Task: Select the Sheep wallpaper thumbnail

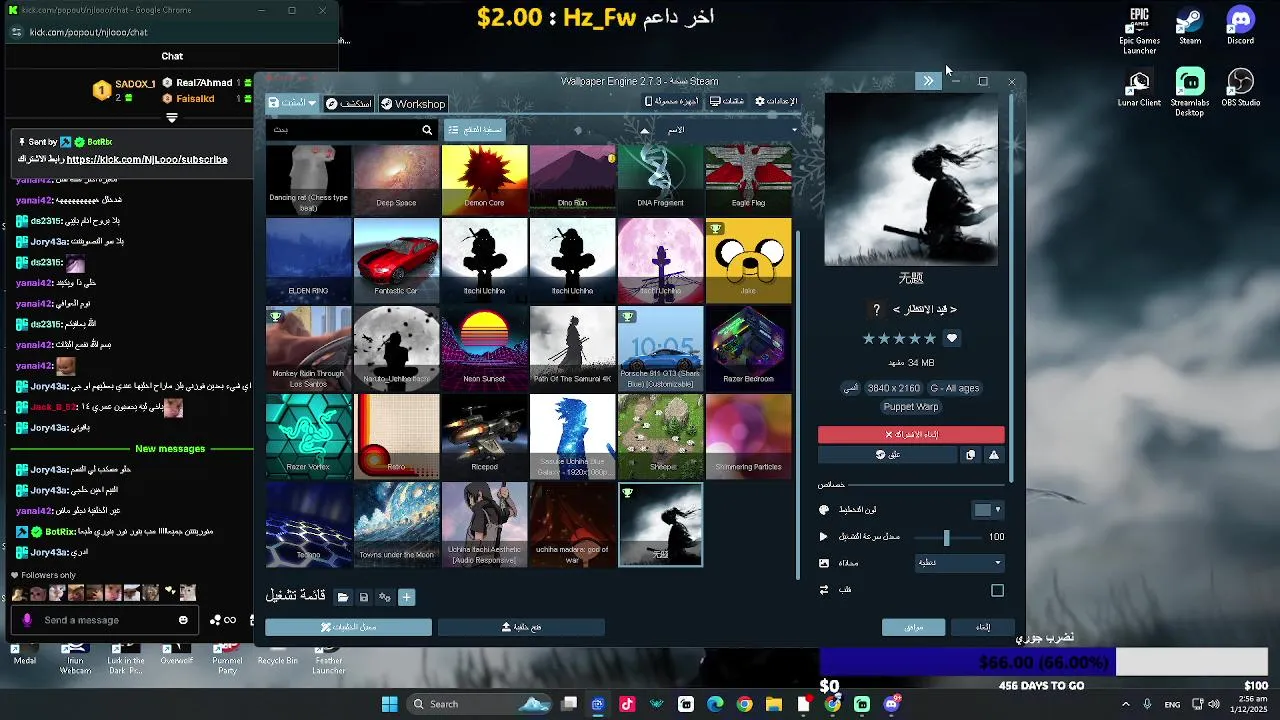Action: pyautogui.click(x=660, y=436)
